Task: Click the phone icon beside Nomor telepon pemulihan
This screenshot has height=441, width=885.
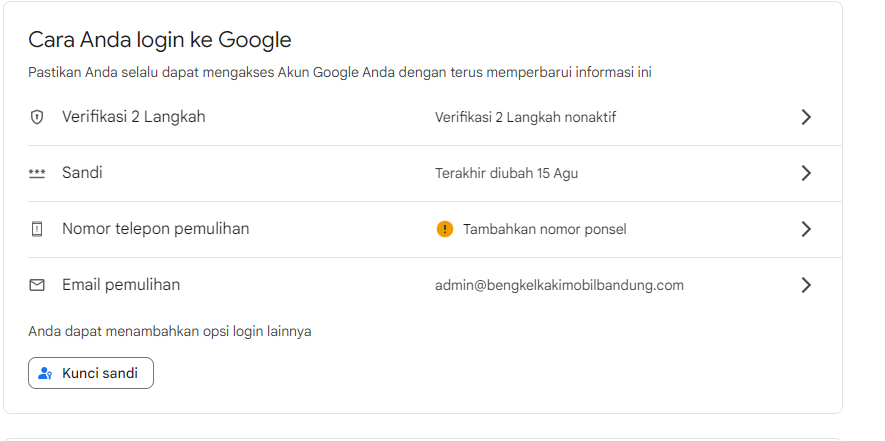Action: click(37, 229)
